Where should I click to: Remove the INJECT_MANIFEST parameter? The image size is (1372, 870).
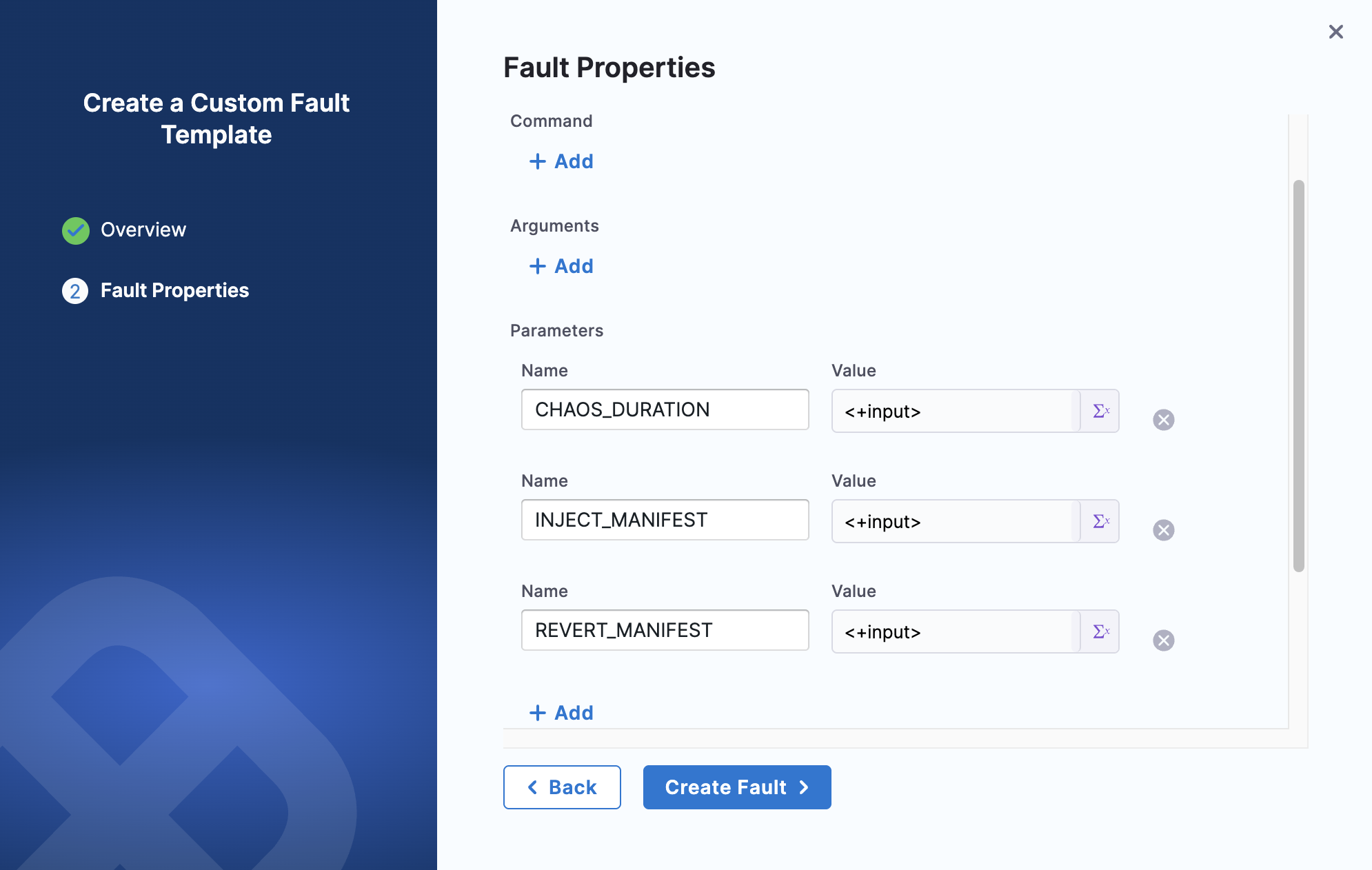[x=1164, y=530]
